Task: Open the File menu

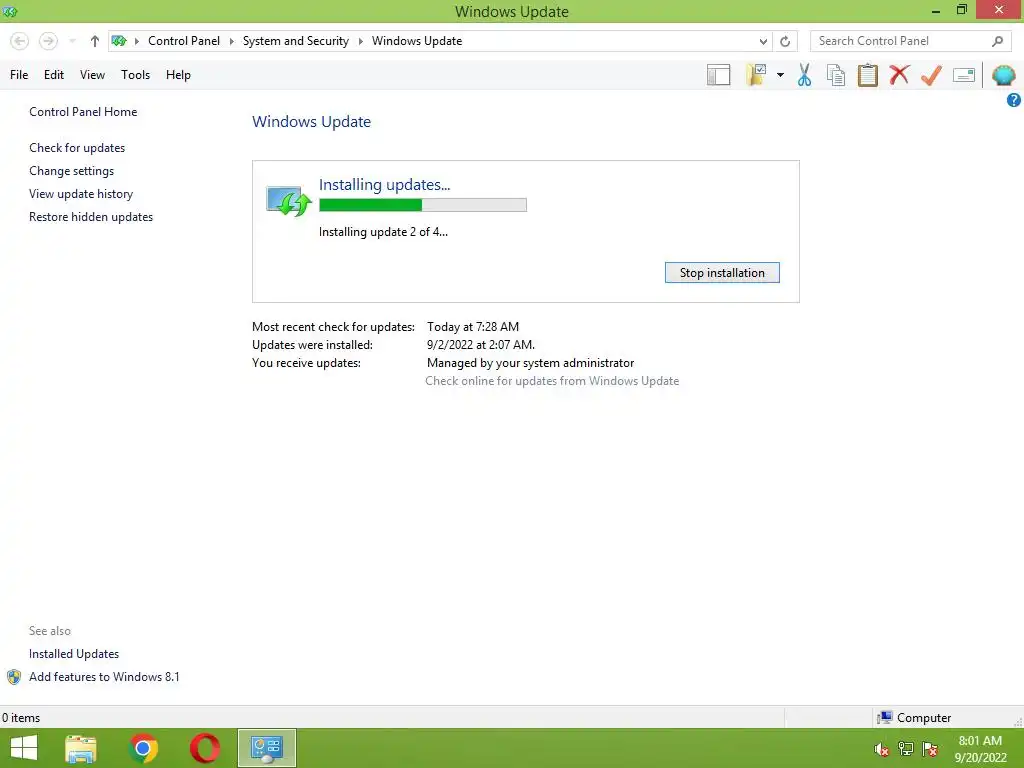Action: 19,74
